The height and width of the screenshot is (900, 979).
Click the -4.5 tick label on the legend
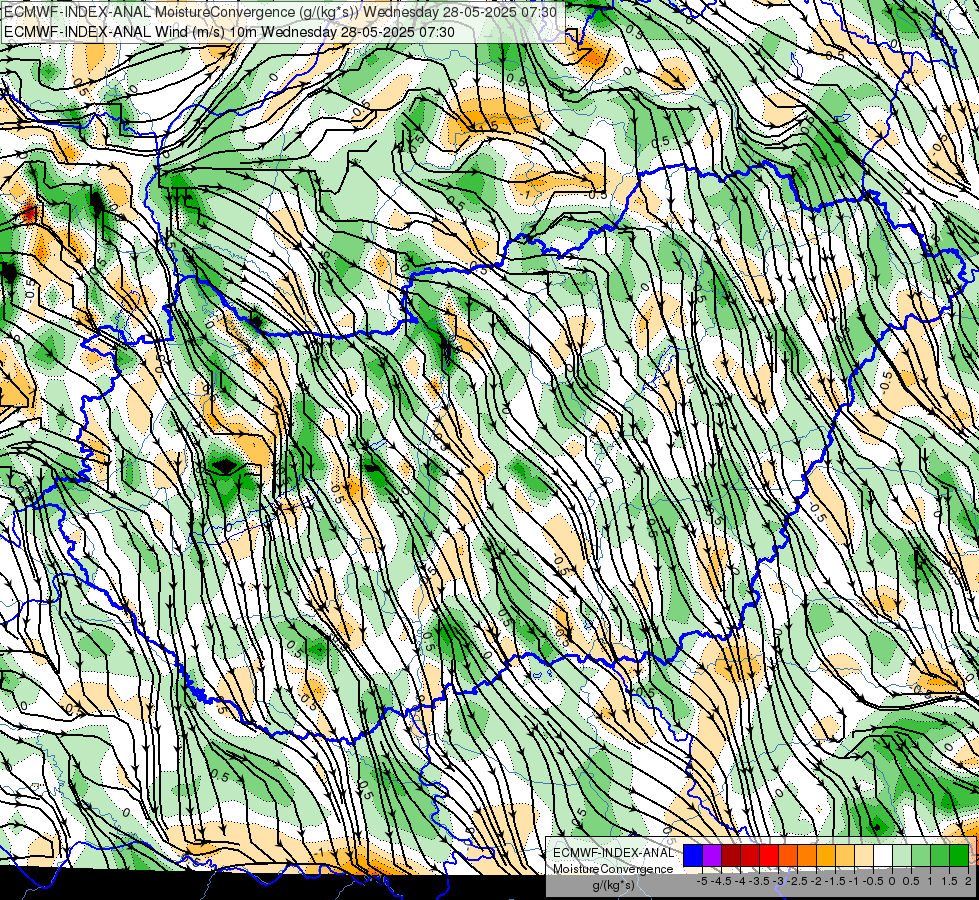click(721, 881)
